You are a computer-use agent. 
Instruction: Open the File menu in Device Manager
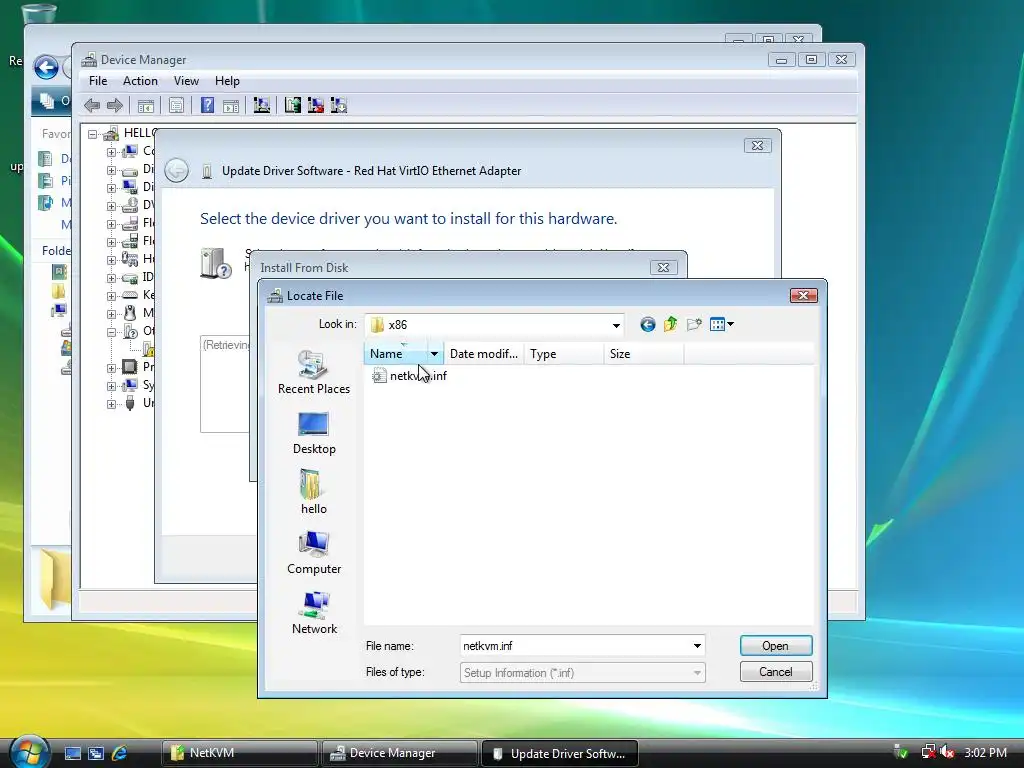(x=98, y=81)
